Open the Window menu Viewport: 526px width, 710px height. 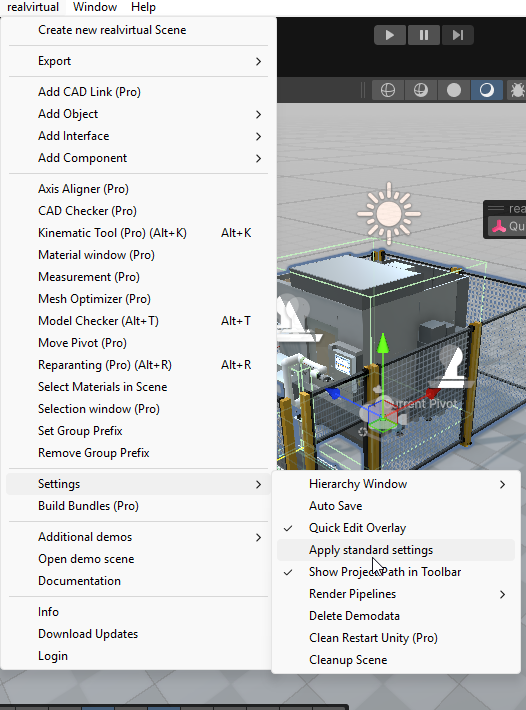click(x=95, y=7)
